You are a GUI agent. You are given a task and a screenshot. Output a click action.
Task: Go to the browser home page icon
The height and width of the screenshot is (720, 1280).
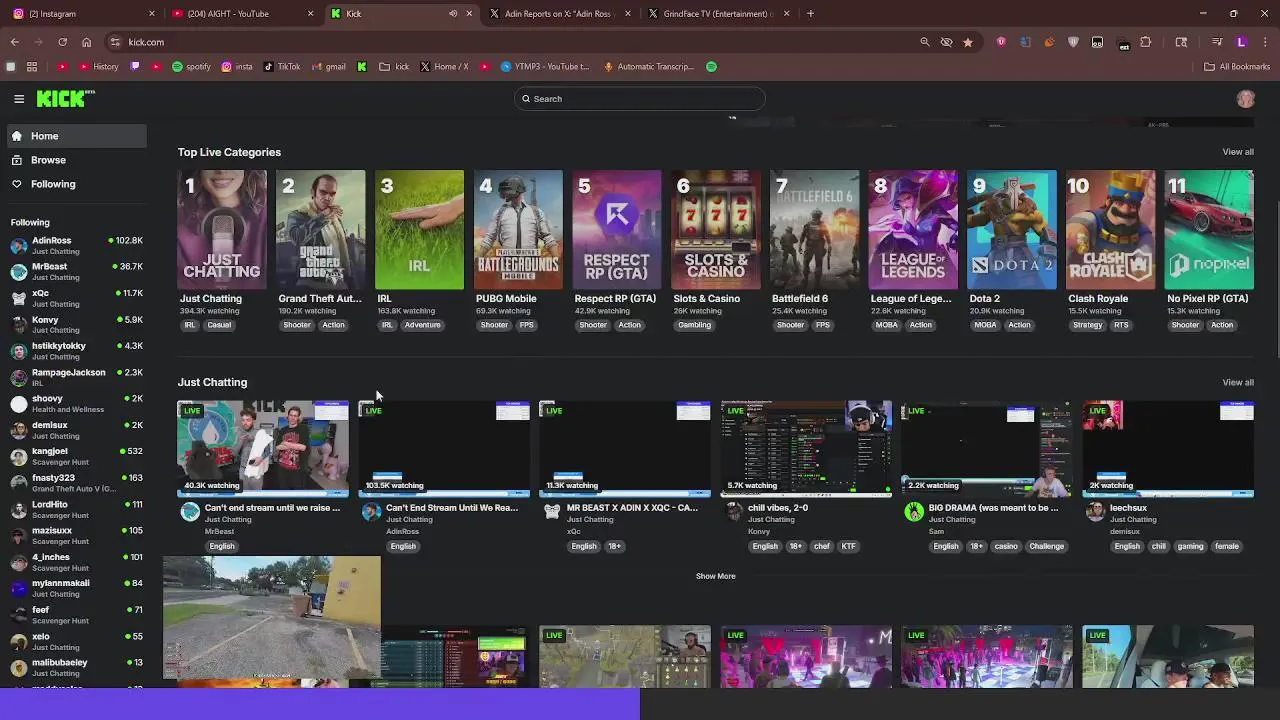click(86, 42)
